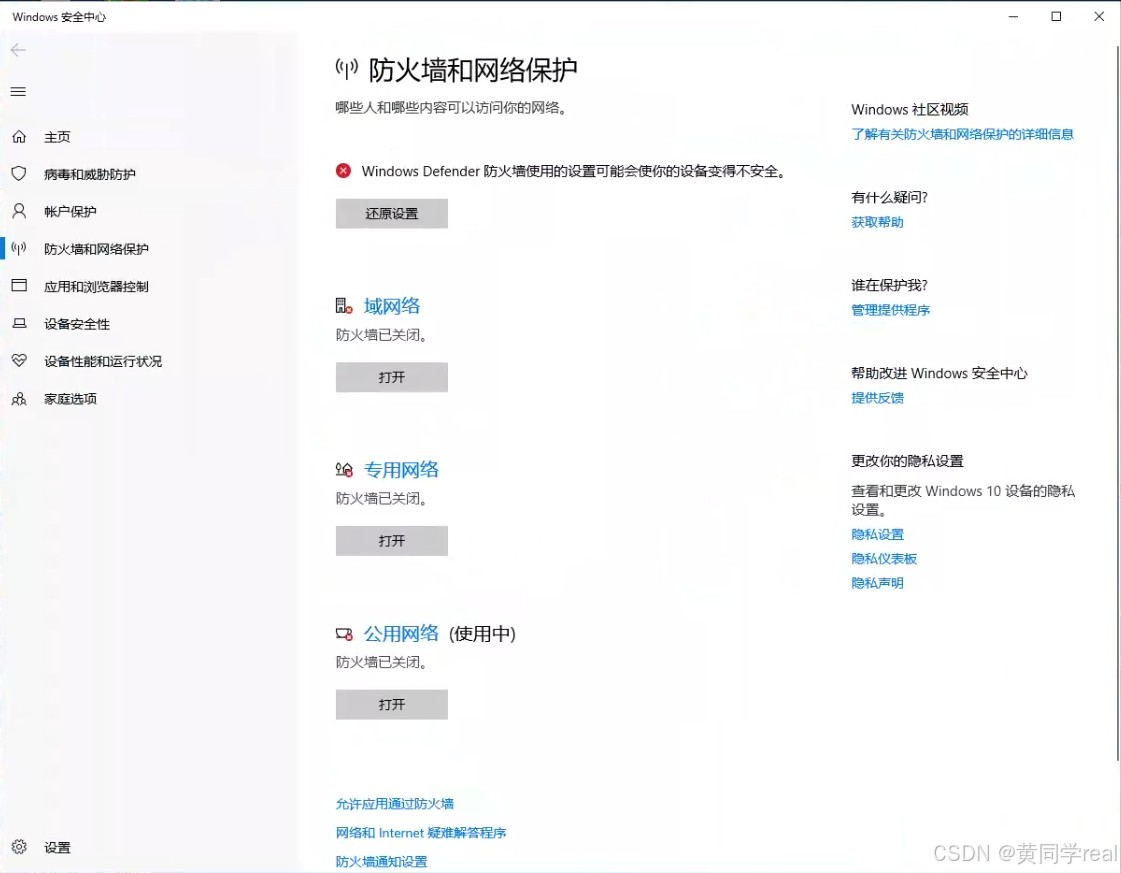Click the 还原设置 button
Screen dimensions: 1121x873
point(392,214)
